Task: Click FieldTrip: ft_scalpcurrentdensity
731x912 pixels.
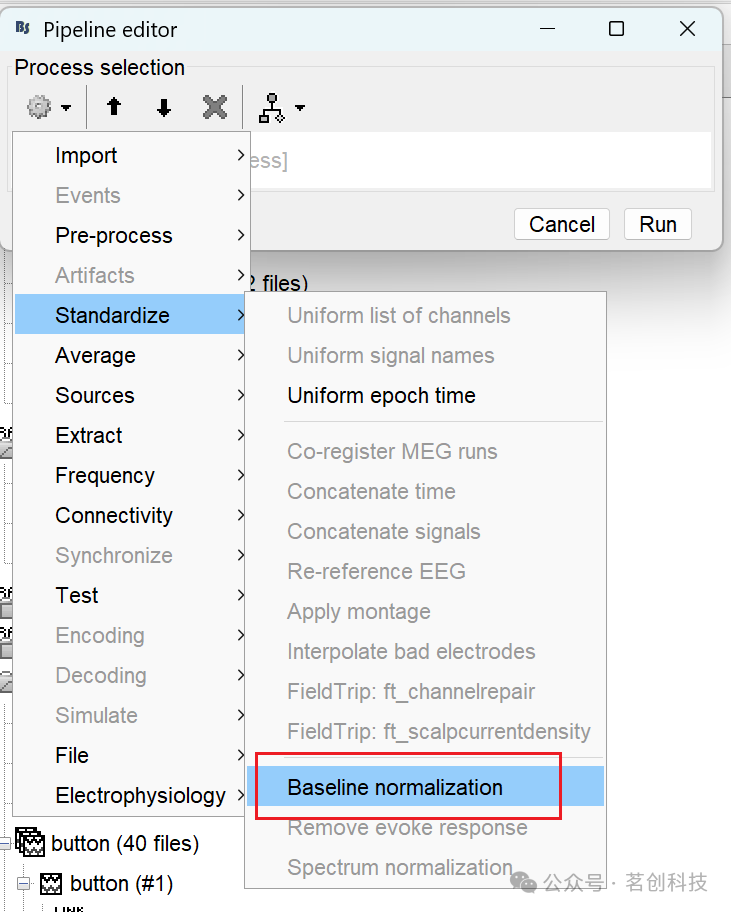Action: [x=426, y=731]
